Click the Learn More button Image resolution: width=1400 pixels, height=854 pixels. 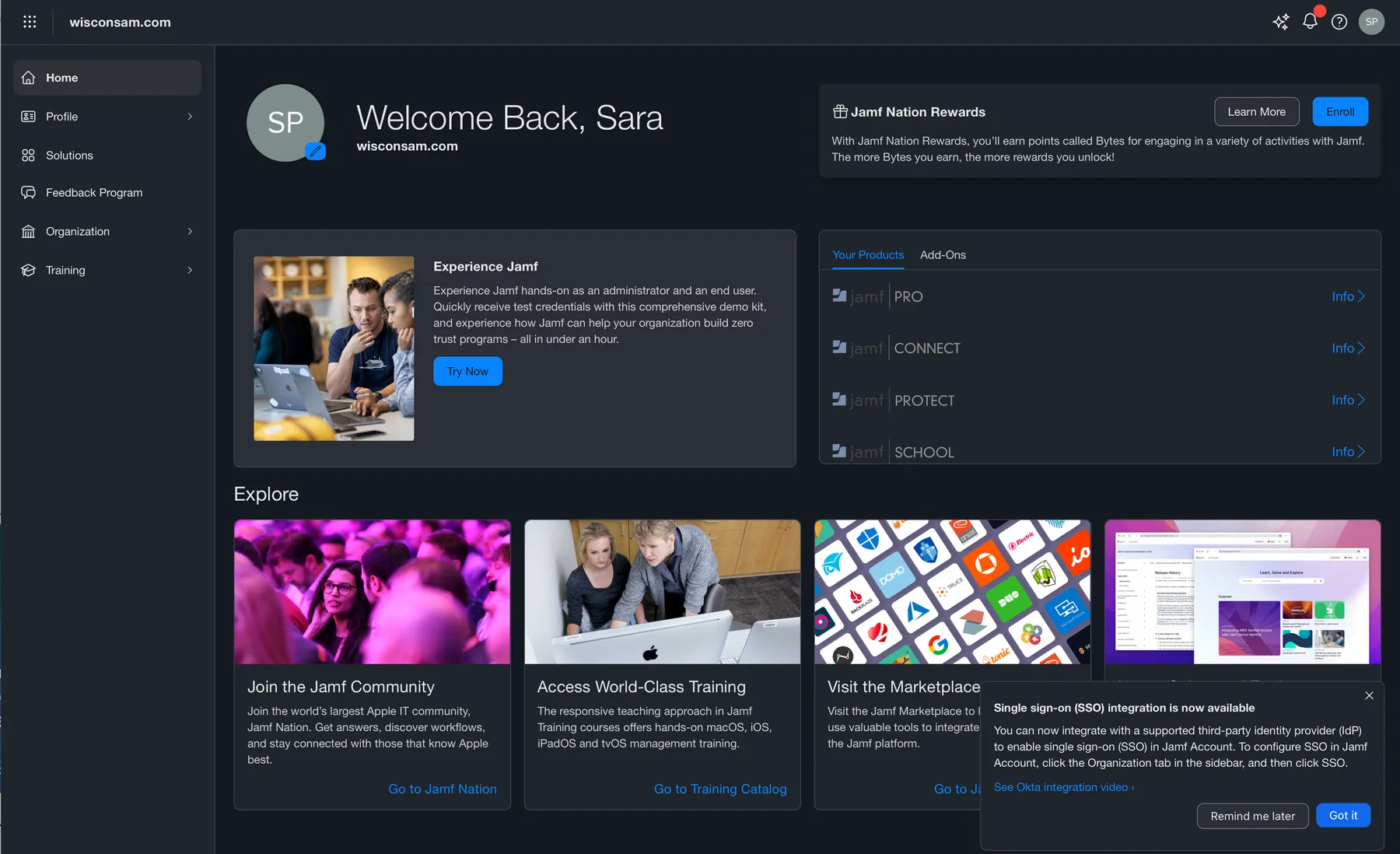pos(1256,112)
